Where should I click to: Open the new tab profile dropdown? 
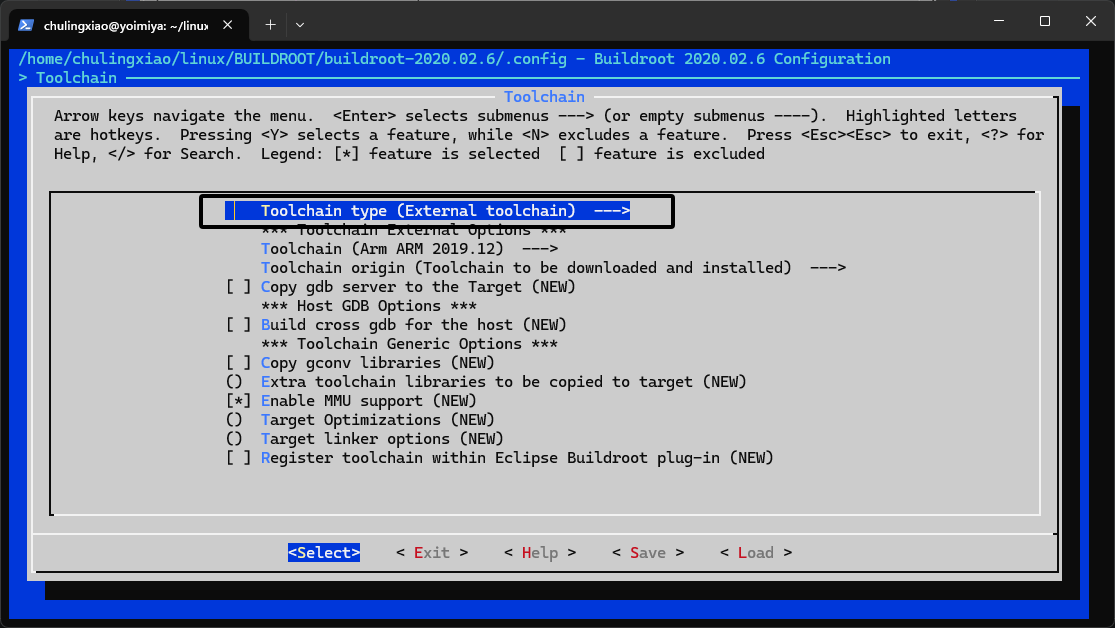point(300,25)
